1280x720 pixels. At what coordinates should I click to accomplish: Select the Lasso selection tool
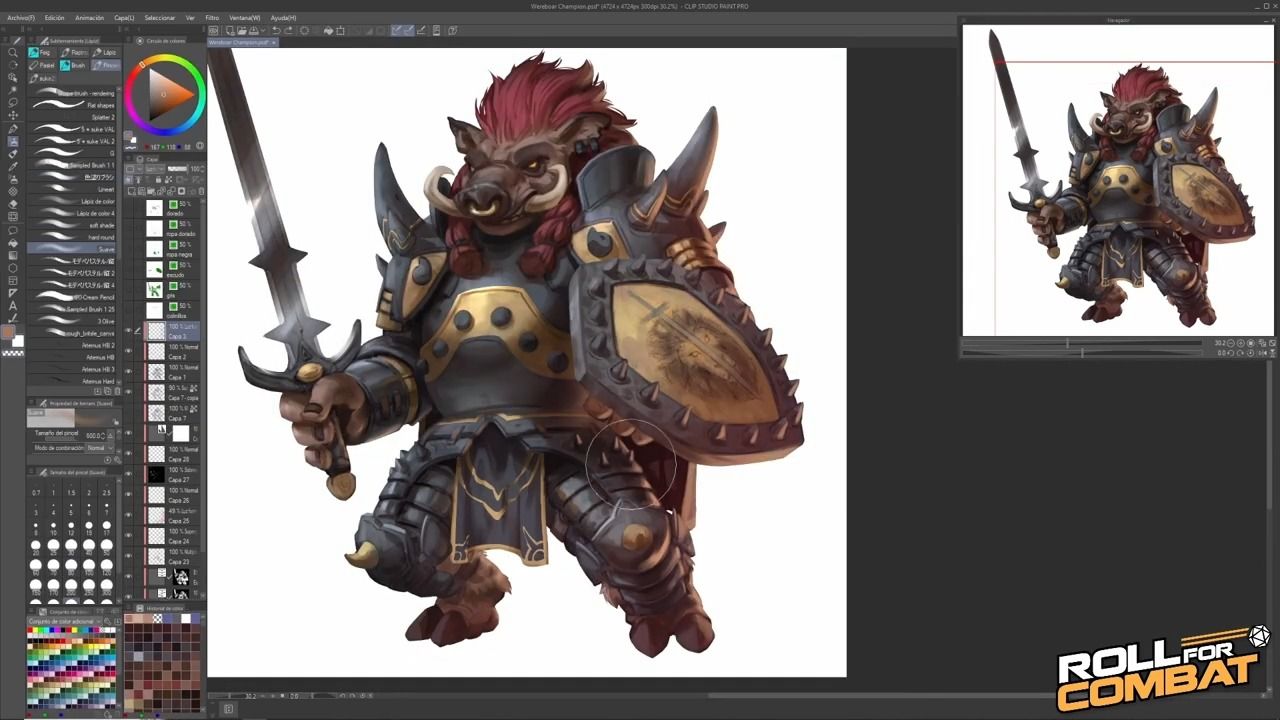click(13, 103)
